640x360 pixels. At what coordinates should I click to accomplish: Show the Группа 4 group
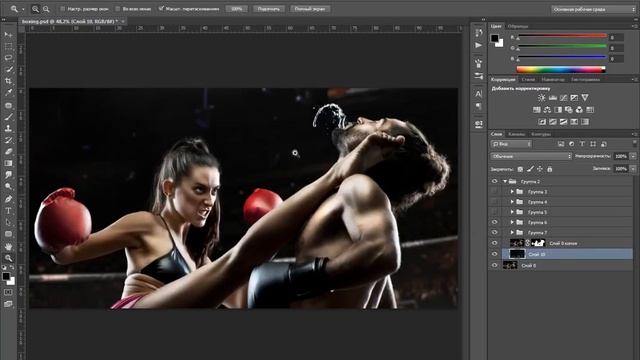pyautogui.click(x=494, y=202)
